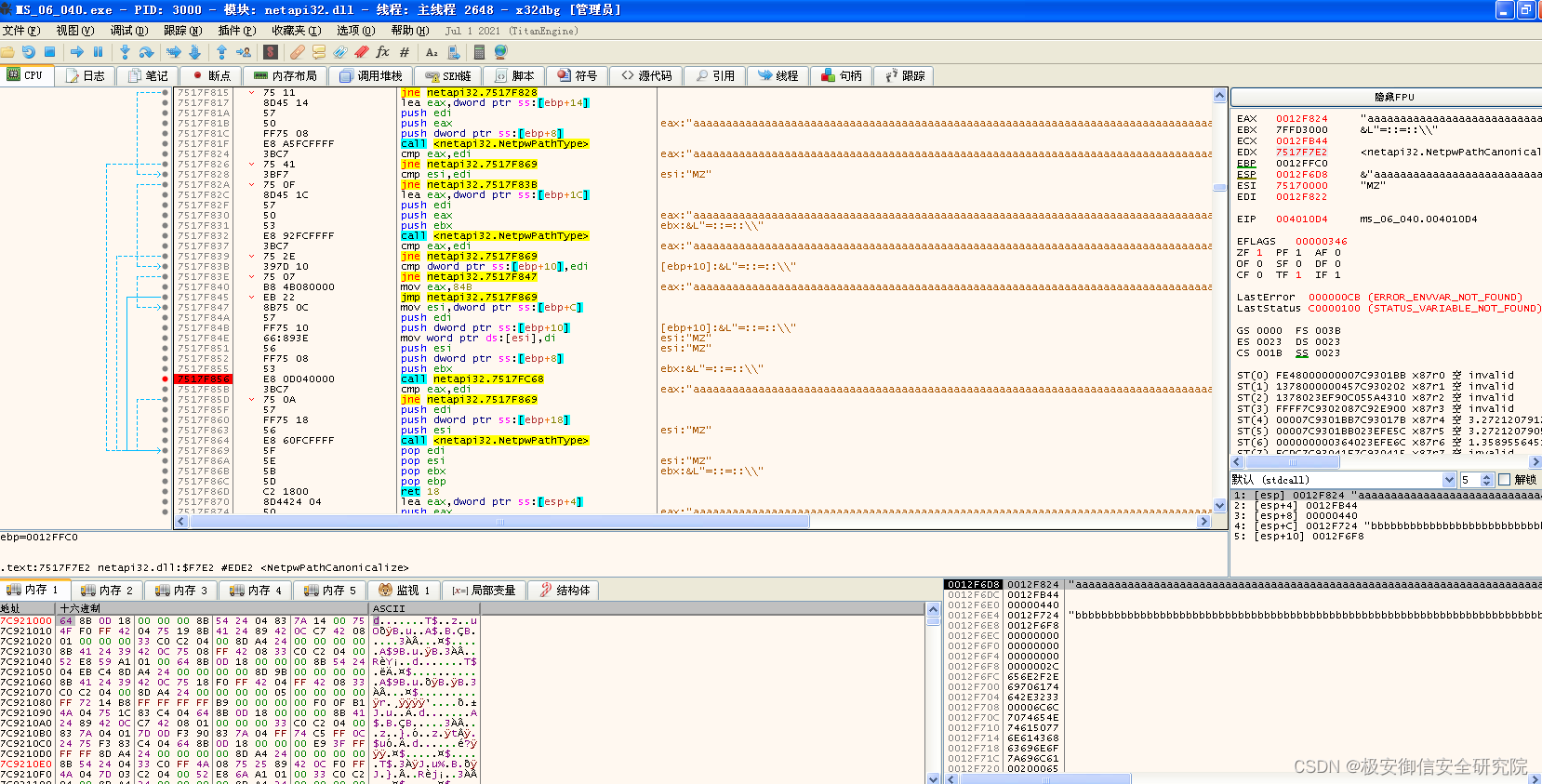Open the comments icon in toolbar
Screen dimensions: 1542x784
pos(319,52)
